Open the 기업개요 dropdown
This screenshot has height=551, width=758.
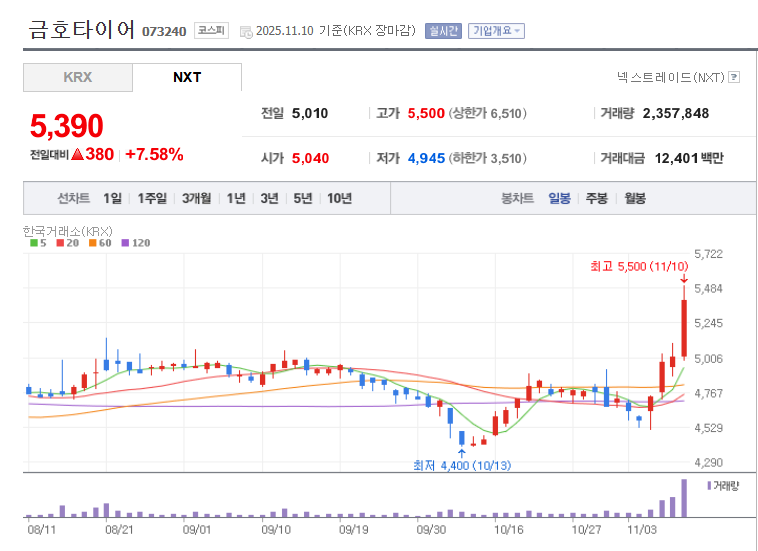(496, 31)
